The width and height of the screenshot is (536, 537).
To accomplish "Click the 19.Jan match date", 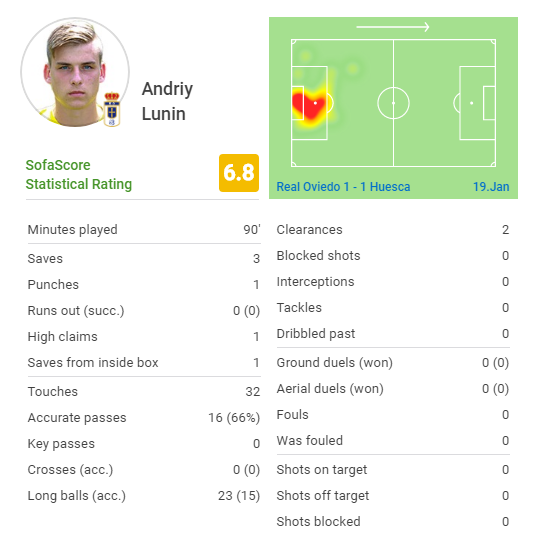I will tap(491, 187).
